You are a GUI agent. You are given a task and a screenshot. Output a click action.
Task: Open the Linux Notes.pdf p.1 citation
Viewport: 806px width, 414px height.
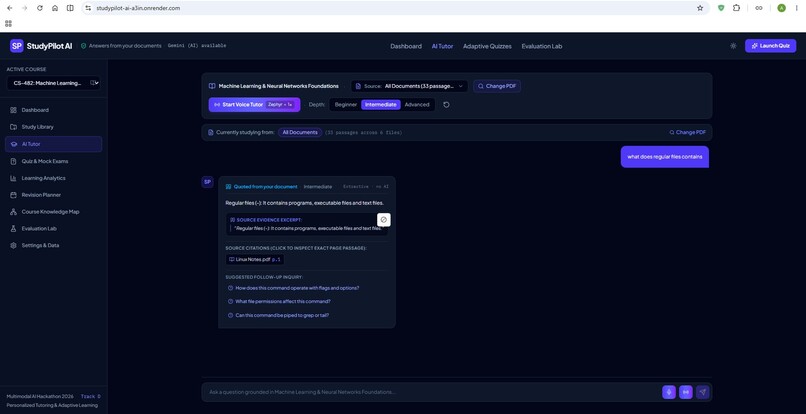[255, 259]
